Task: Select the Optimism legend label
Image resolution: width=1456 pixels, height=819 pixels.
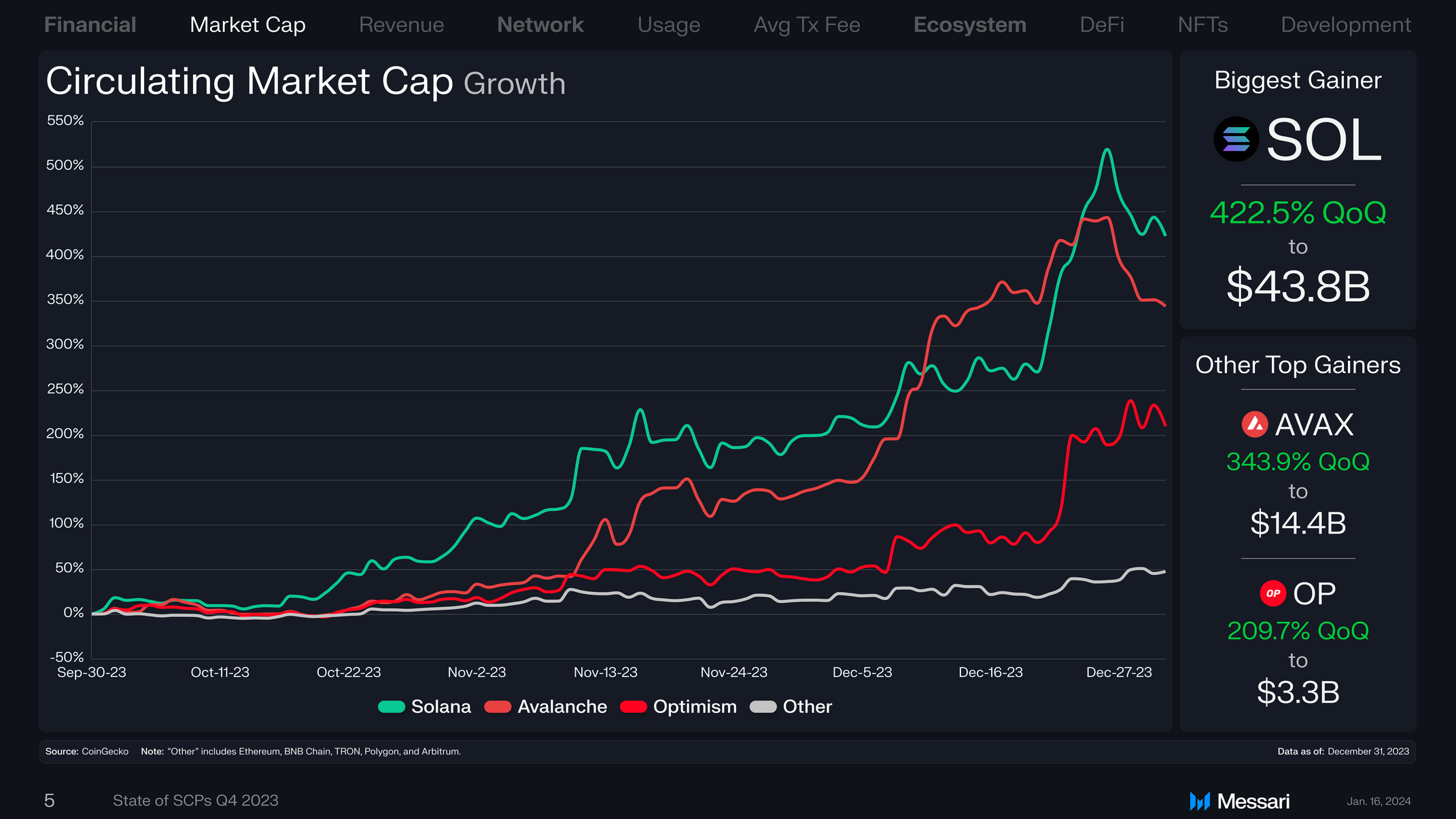Action: (695, 708)
